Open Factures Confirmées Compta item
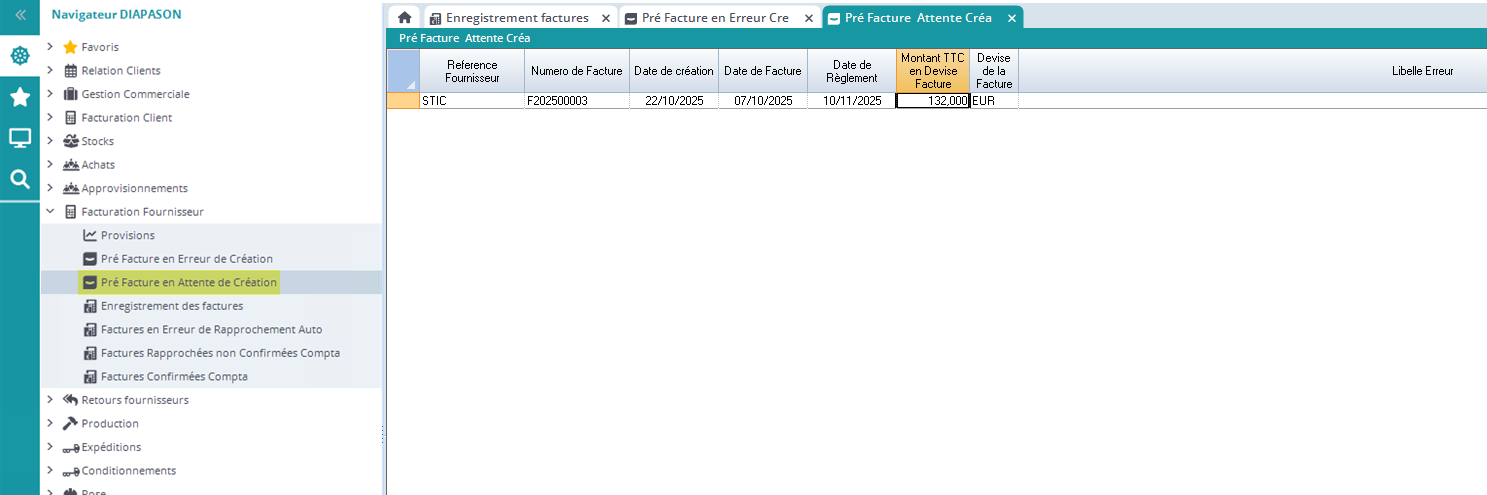The height and width of the screenshot is (495, 1487). pos(173,377)
